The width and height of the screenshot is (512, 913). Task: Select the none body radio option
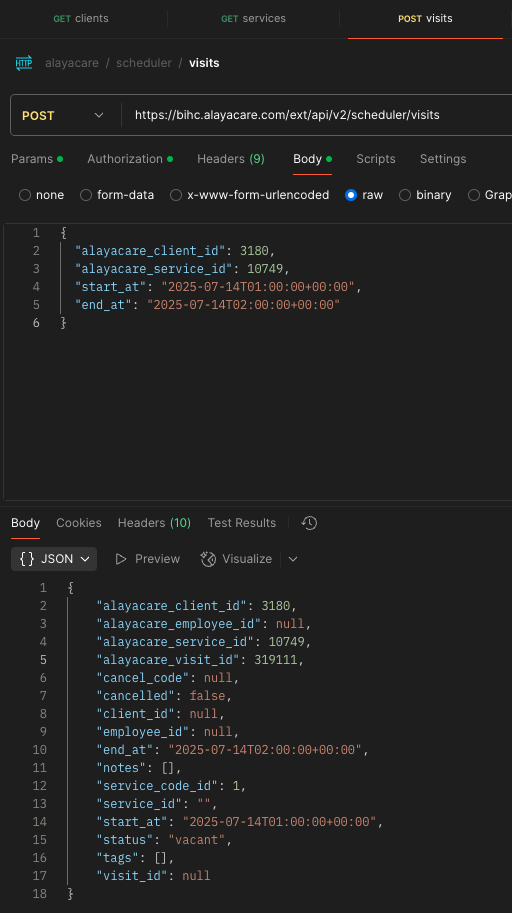click(x=24, y=195)
